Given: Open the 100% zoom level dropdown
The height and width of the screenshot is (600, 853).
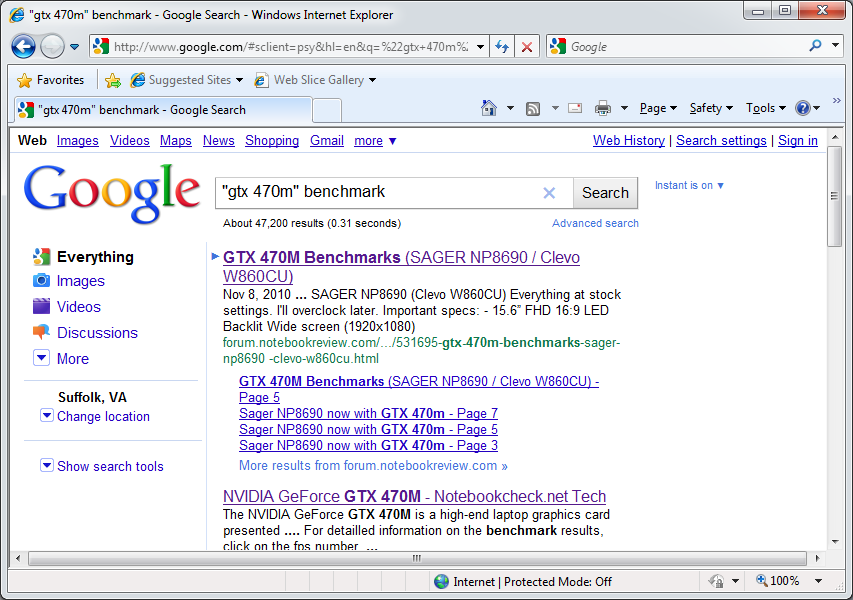Looking at the screenshot, I should point(818,581).
